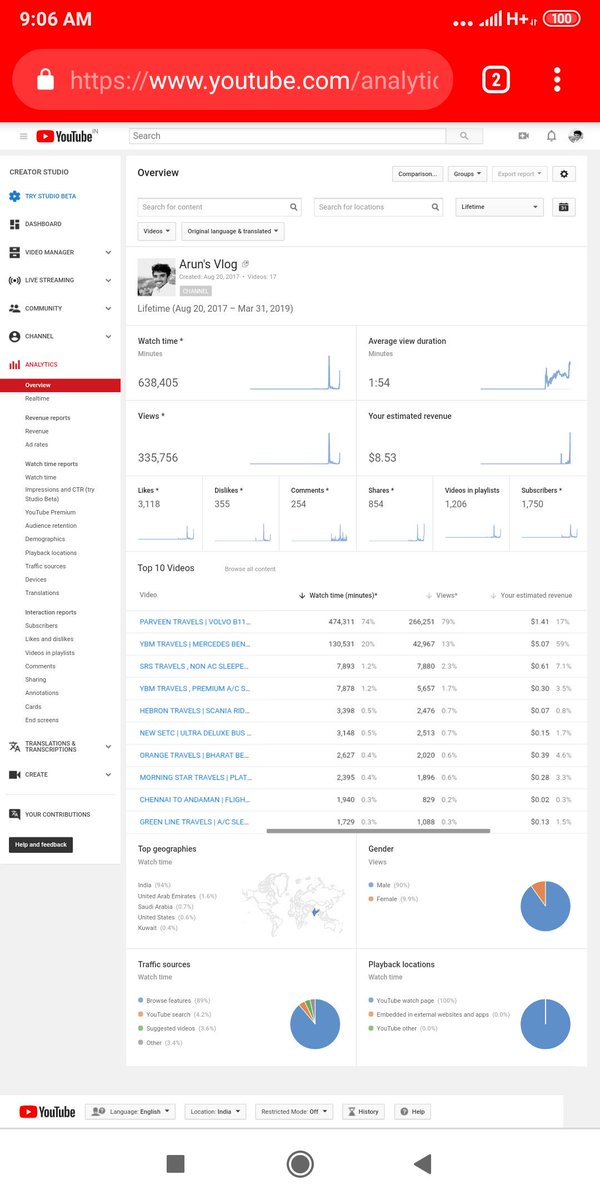Open Original language & translated dropdown
Image resolution: width=600 pixels, height=1200 pixels.
232,231
